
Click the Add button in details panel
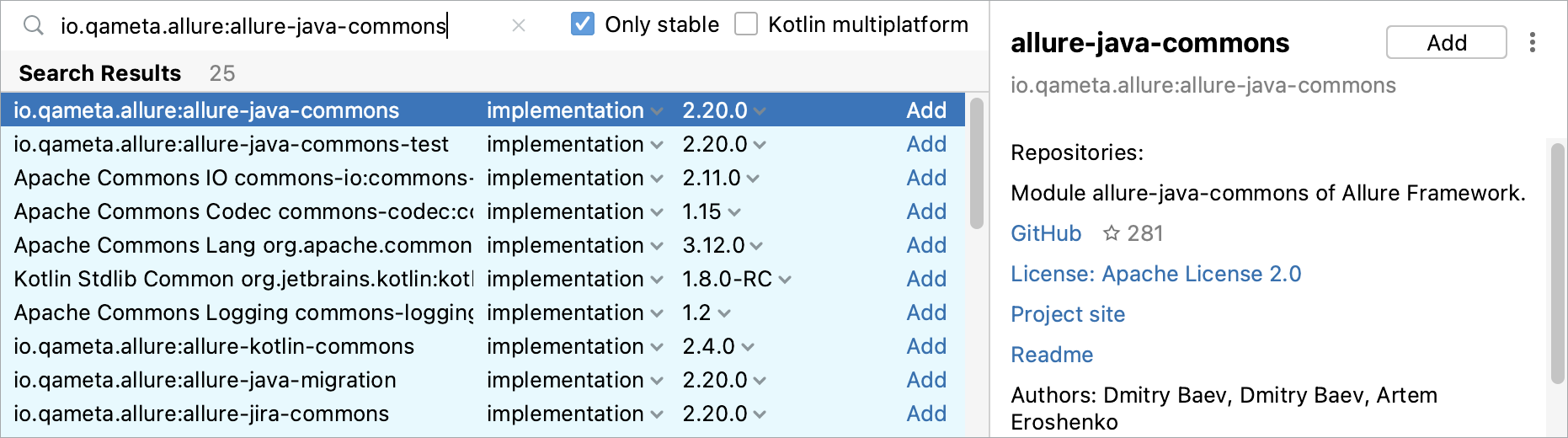(x=1446, y=42)
